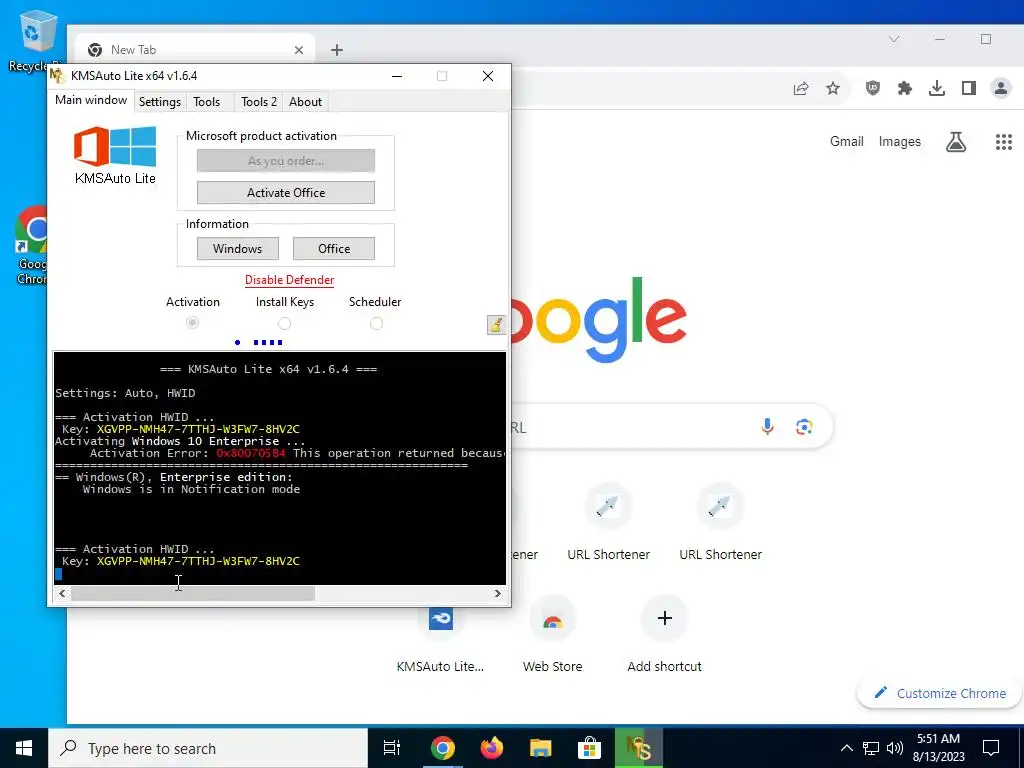Open the Google Images link

click(x=899, y=142)
